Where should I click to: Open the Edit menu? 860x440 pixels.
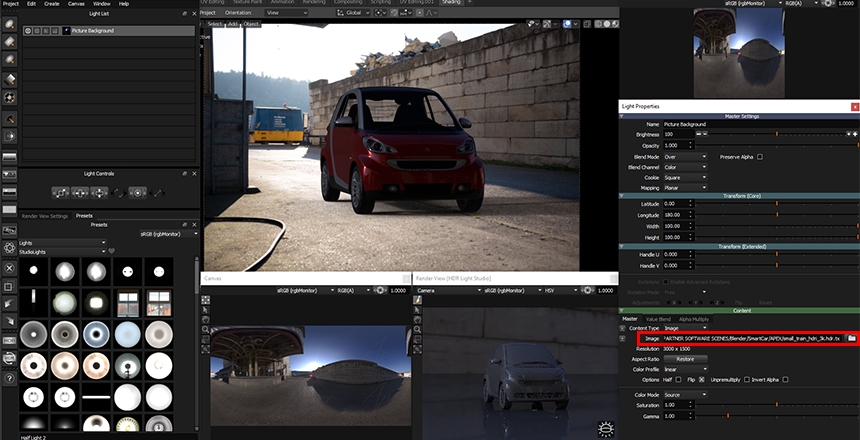coord(31,3)
